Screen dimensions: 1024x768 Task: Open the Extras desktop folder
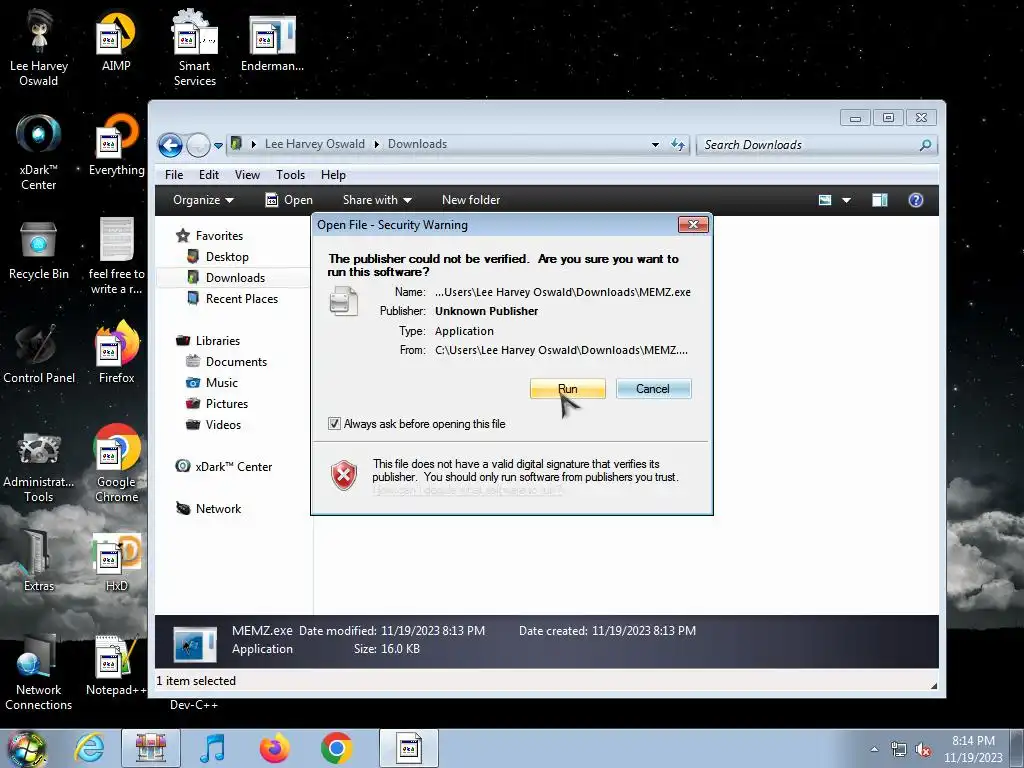(39, 560)
